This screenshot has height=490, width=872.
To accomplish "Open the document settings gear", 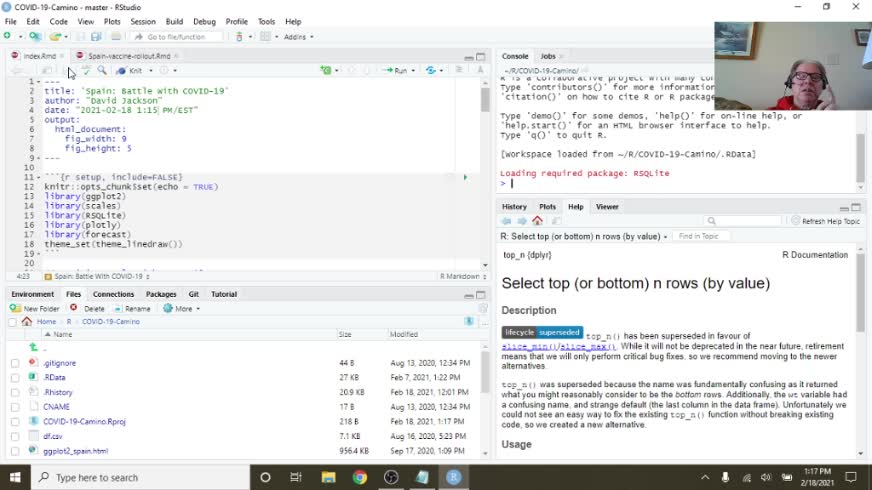I will click(164, 71).
